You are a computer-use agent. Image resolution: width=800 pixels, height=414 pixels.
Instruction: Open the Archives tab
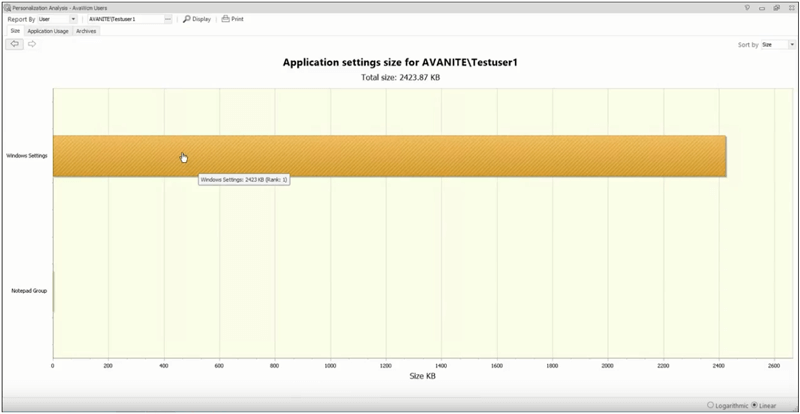[x=86, y=31]
